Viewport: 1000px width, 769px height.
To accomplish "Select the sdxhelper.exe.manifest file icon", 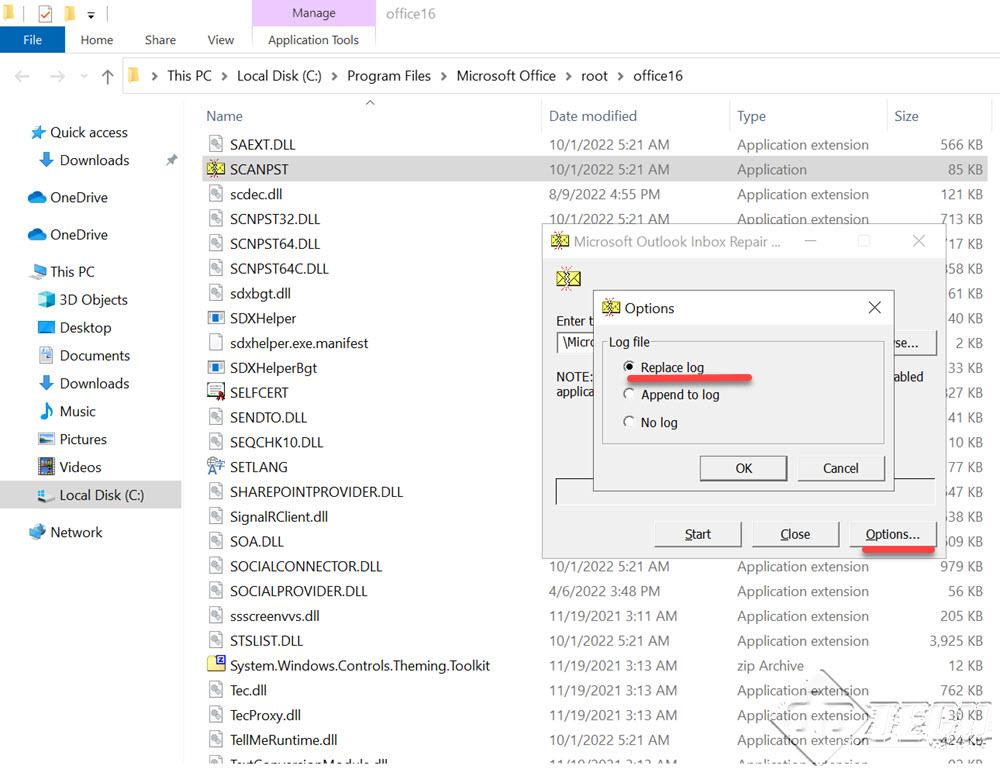I will point(216,342).
